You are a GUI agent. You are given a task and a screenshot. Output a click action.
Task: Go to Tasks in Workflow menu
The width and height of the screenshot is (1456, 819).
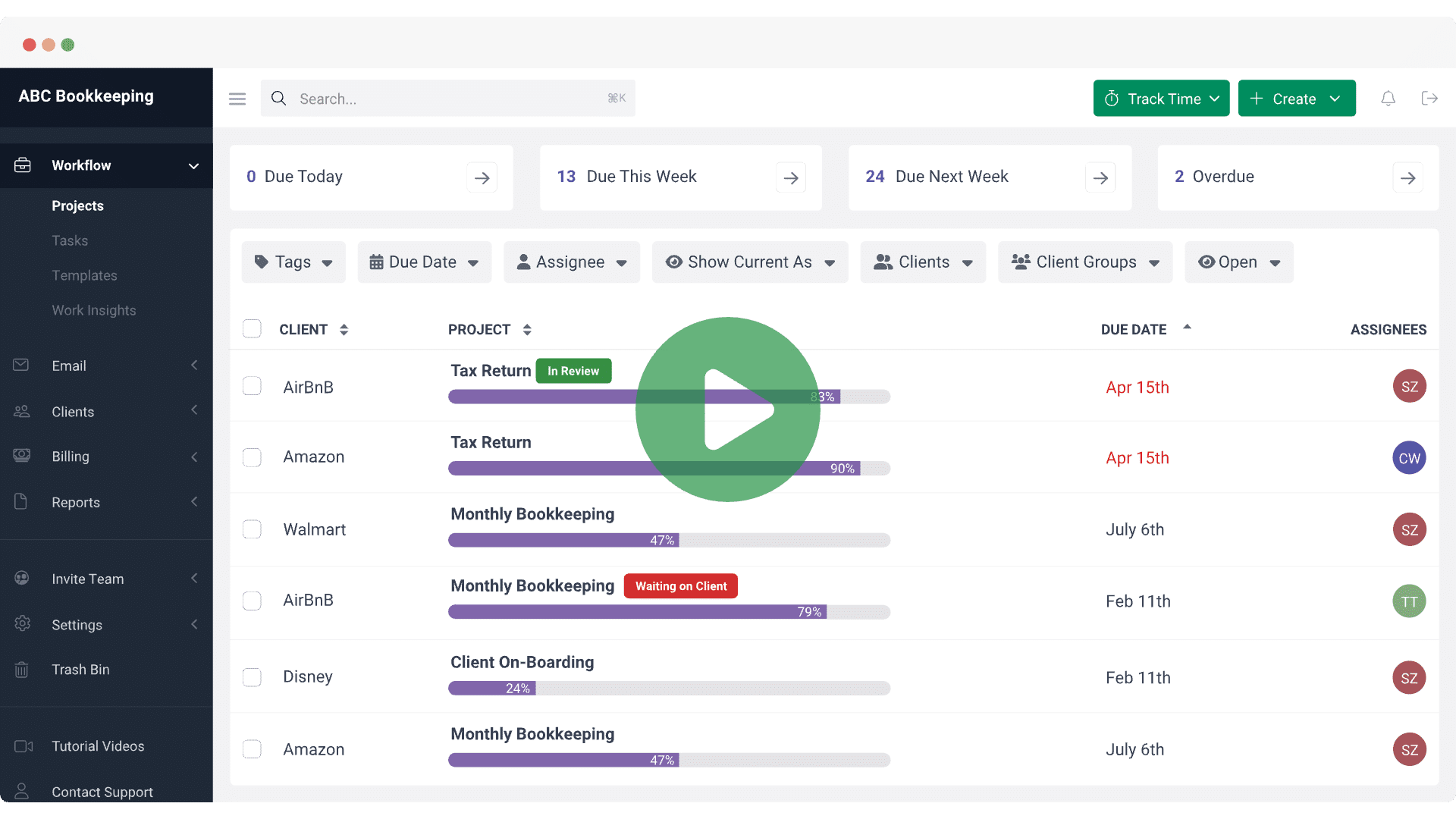point(70,240)
